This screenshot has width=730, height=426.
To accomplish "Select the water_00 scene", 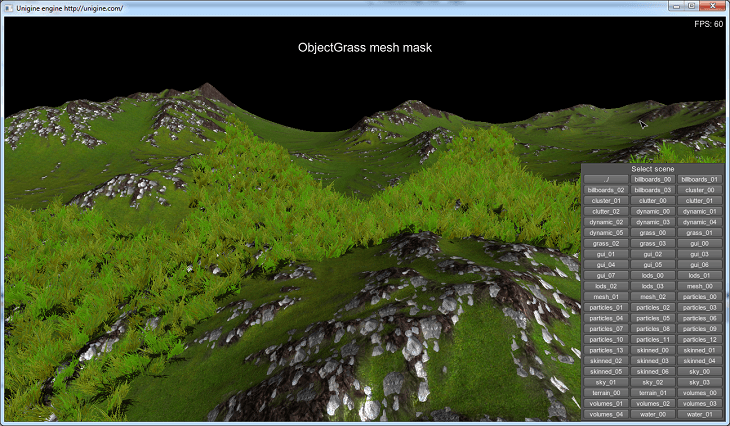I will coord(653,414).
